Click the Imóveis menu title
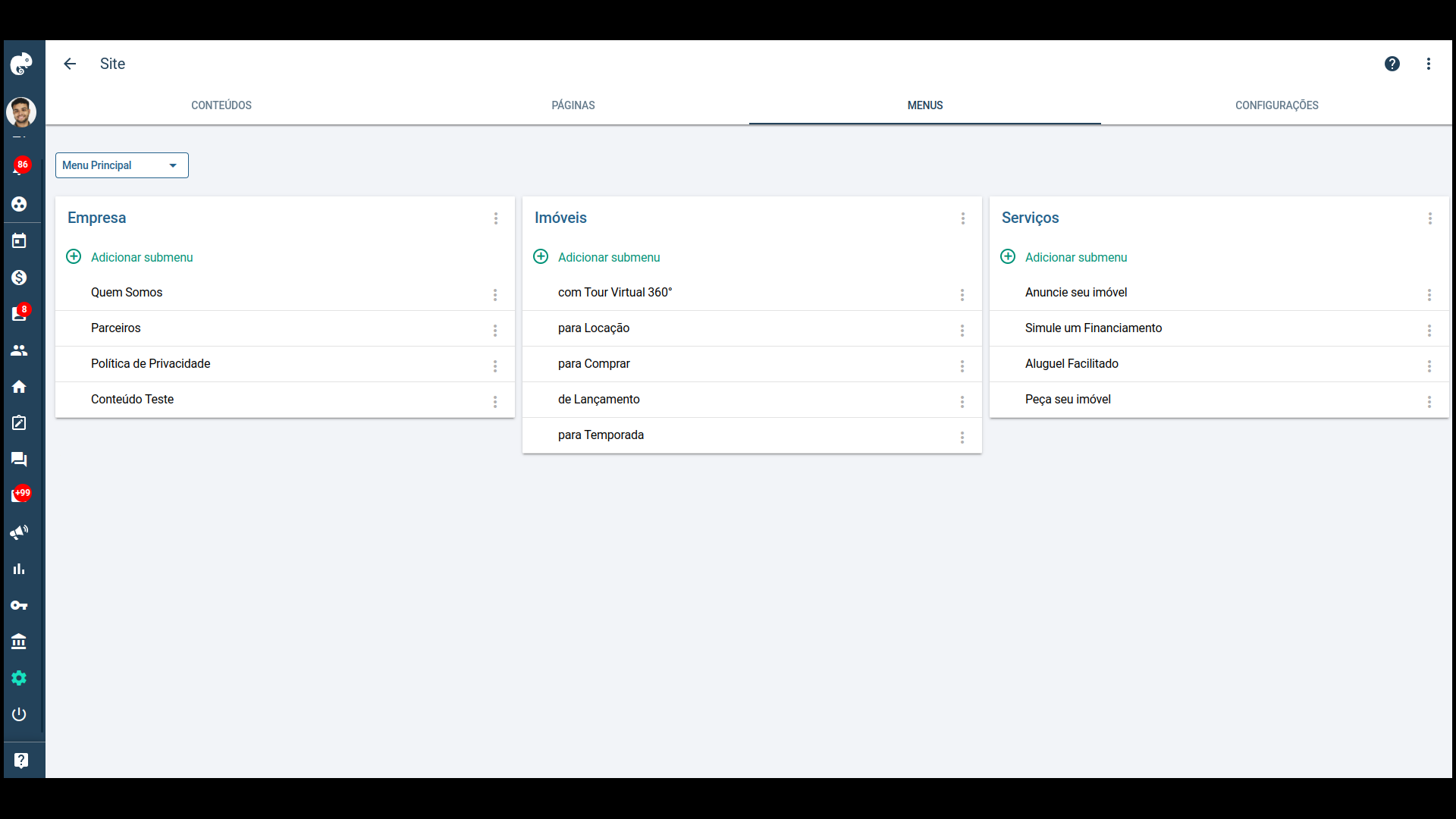The image size is (1456, 819). click(x=560, y=218)
